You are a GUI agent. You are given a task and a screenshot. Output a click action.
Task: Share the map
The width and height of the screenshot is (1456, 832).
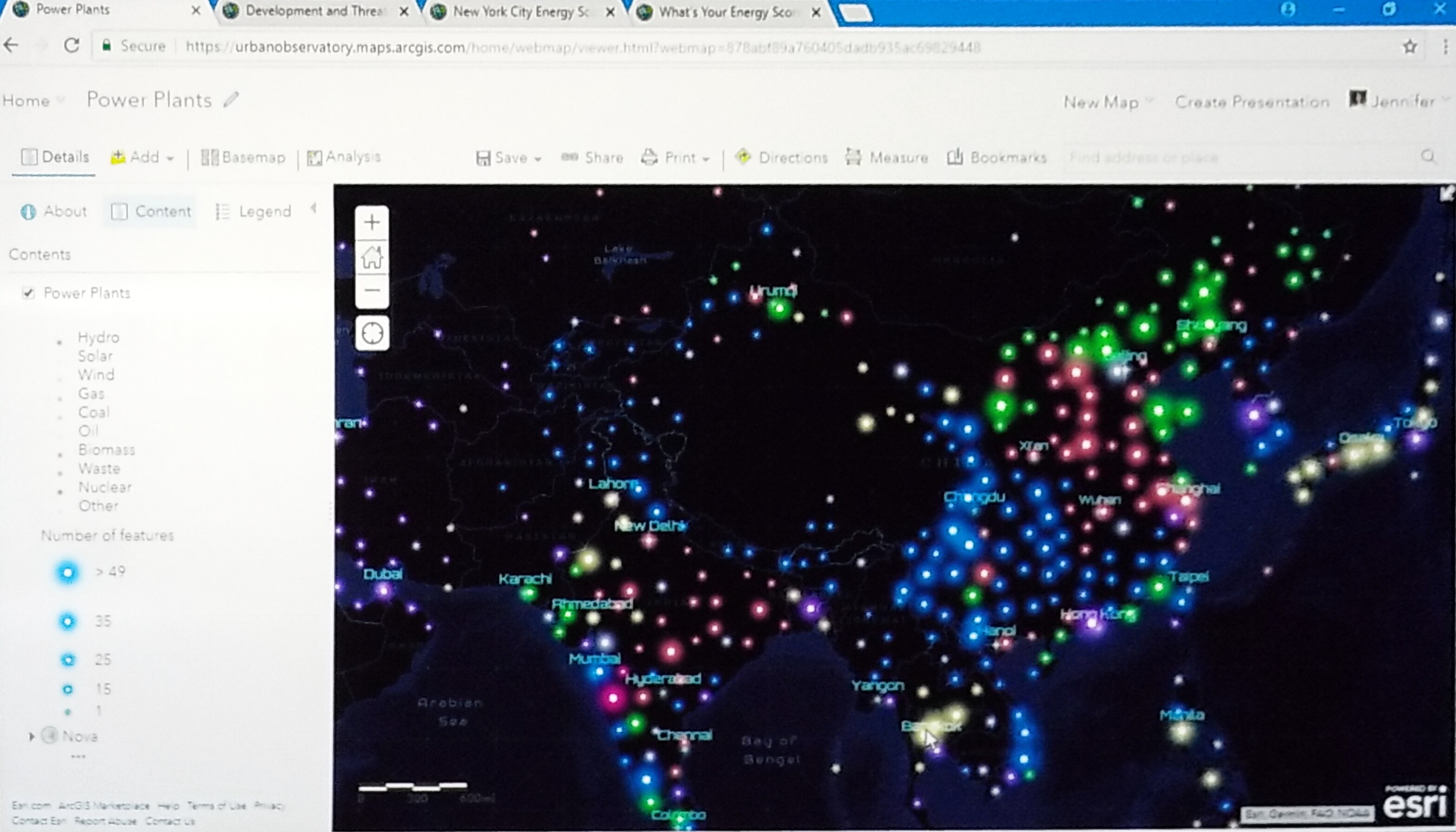[x=592, y=158]
